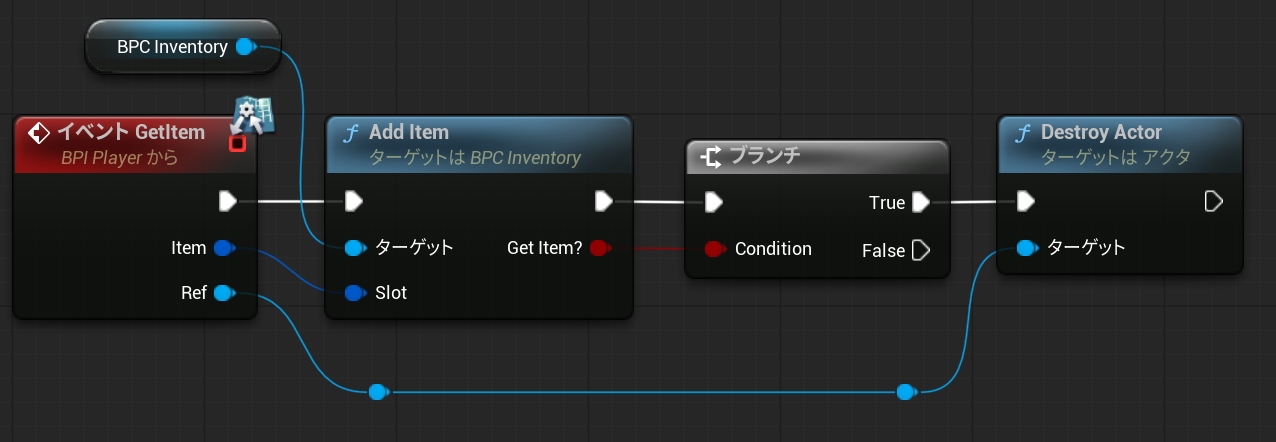1276x442 pixels.
Task: Click the interface icon above GetItem node
Action: (x=253, y=115)
